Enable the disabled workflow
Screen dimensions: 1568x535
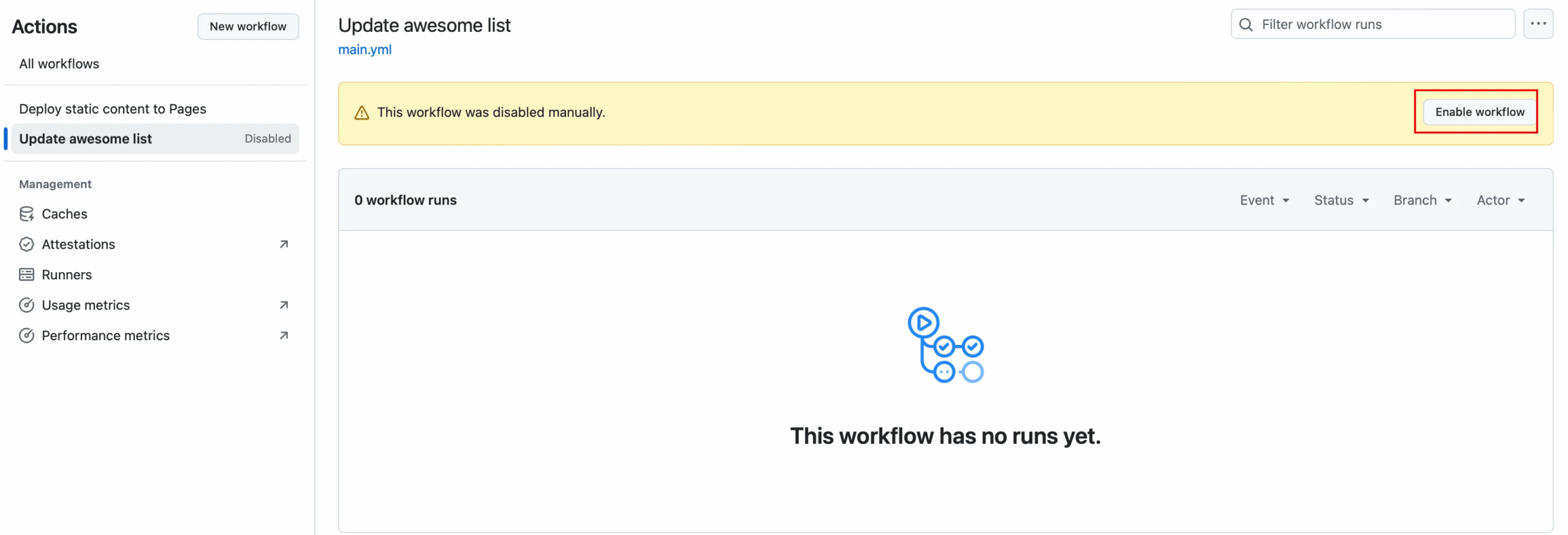[1479, 112]
